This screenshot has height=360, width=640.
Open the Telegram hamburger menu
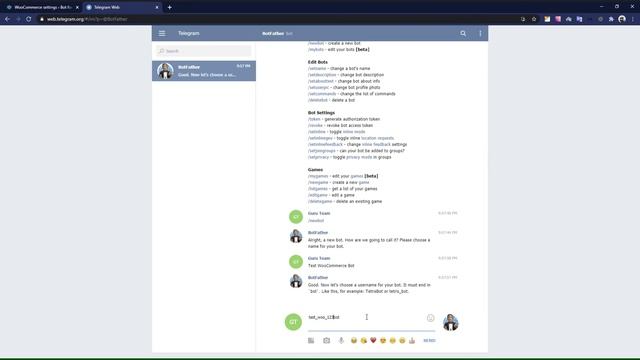pos(162,33)
